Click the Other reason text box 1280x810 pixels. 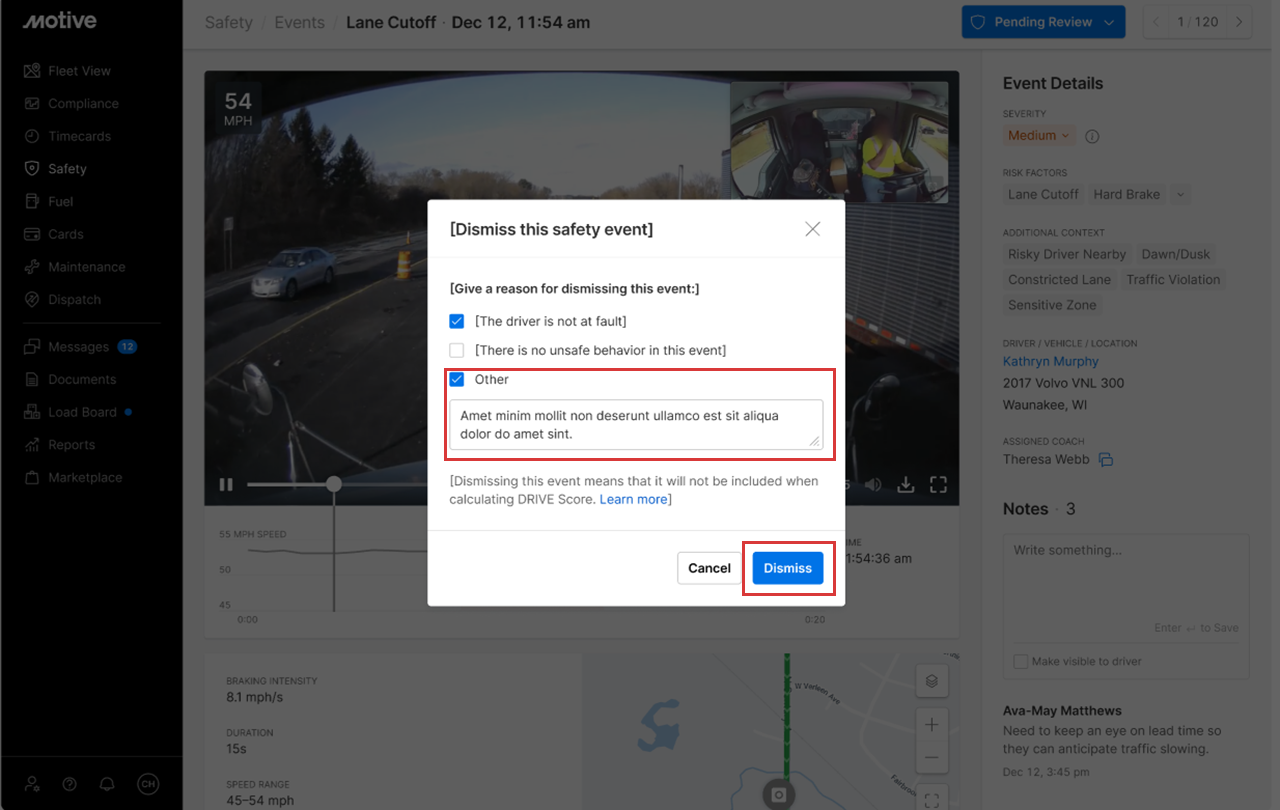click(x=636, y=424)
